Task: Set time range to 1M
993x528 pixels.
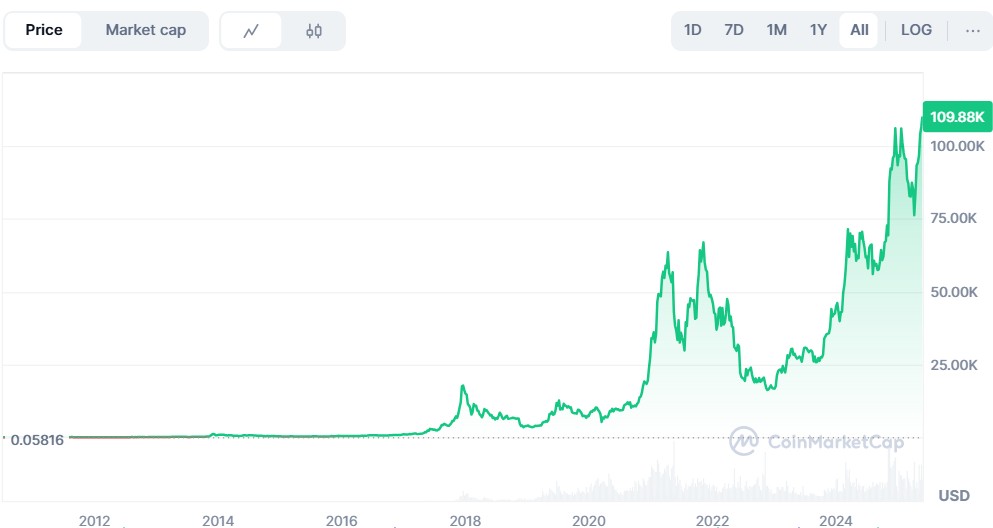Action: click(x=776, y=30)
